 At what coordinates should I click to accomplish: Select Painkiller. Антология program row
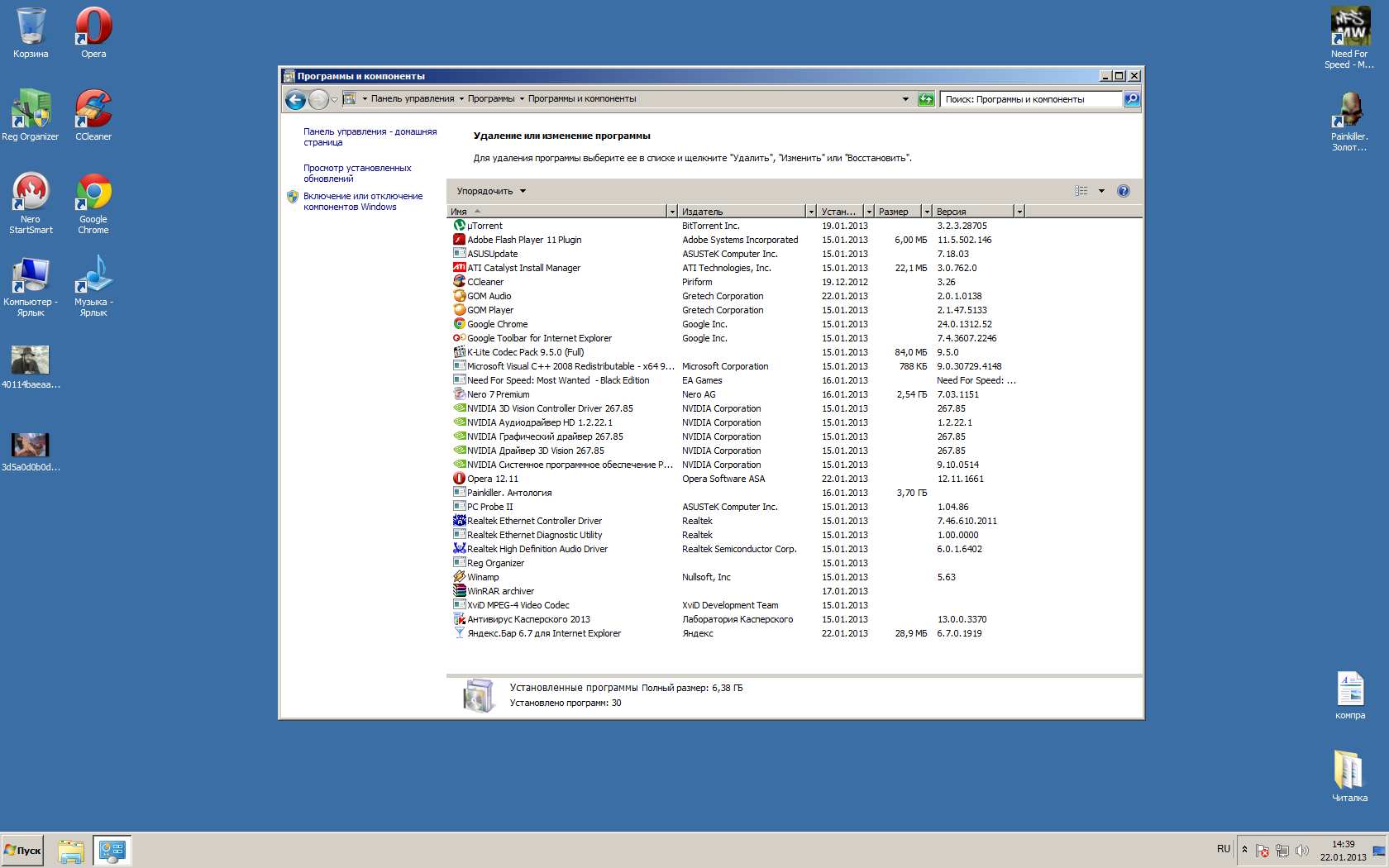click(736, 493)
